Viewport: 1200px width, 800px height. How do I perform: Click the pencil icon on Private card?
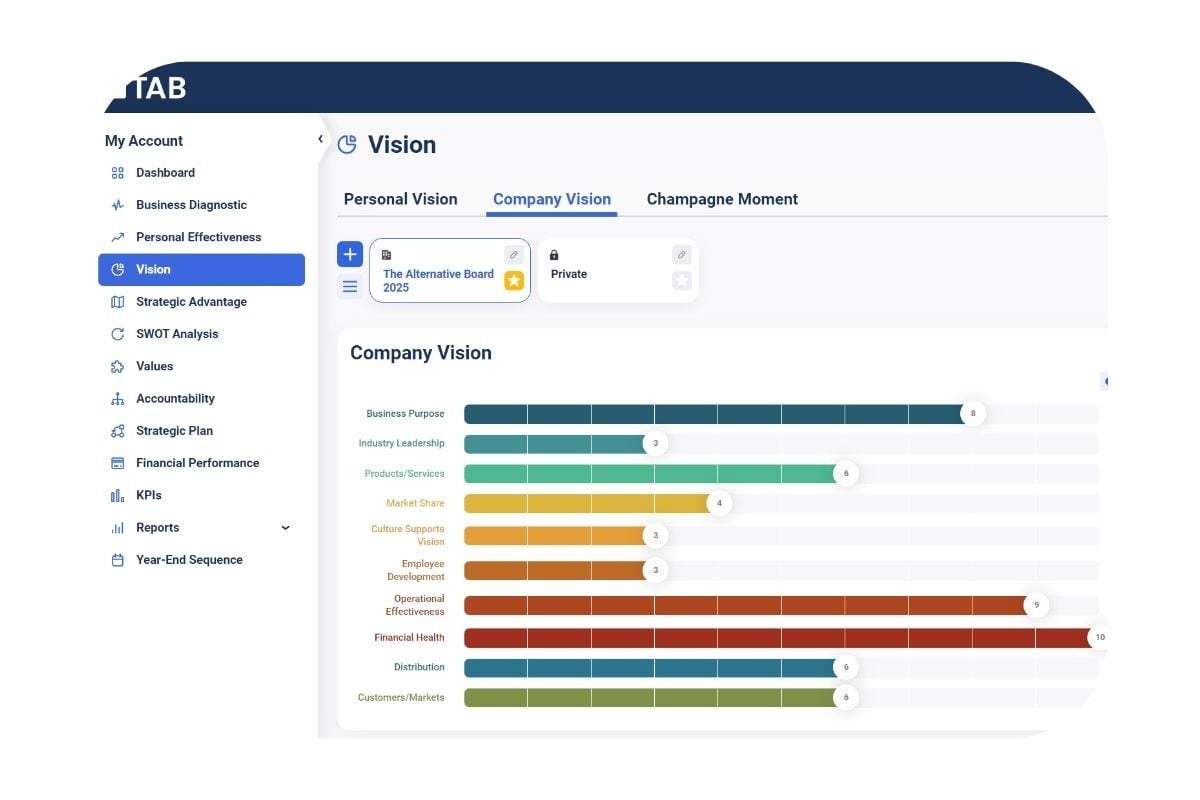[681, 255]
